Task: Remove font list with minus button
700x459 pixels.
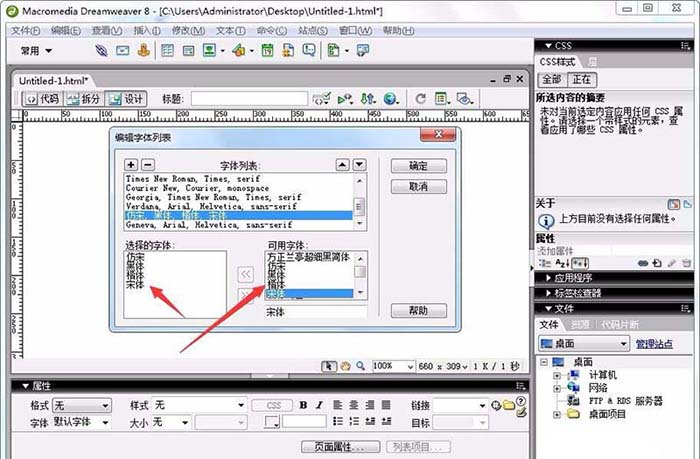Action: [x=148, y=165]
